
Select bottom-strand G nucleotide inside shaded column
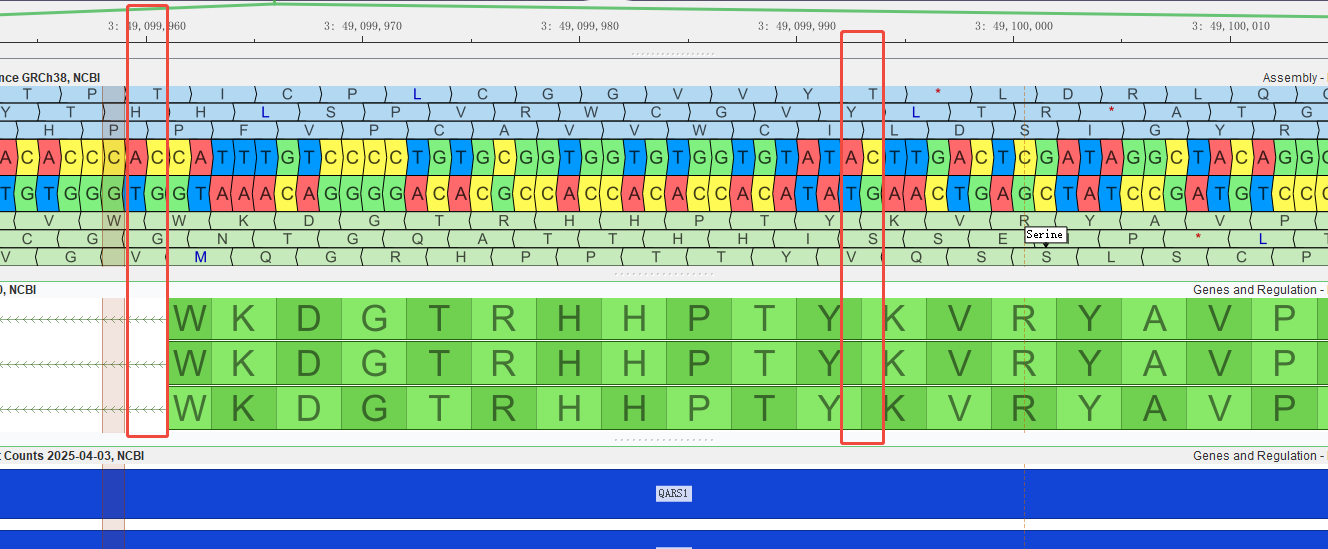(x=114, y=193)
